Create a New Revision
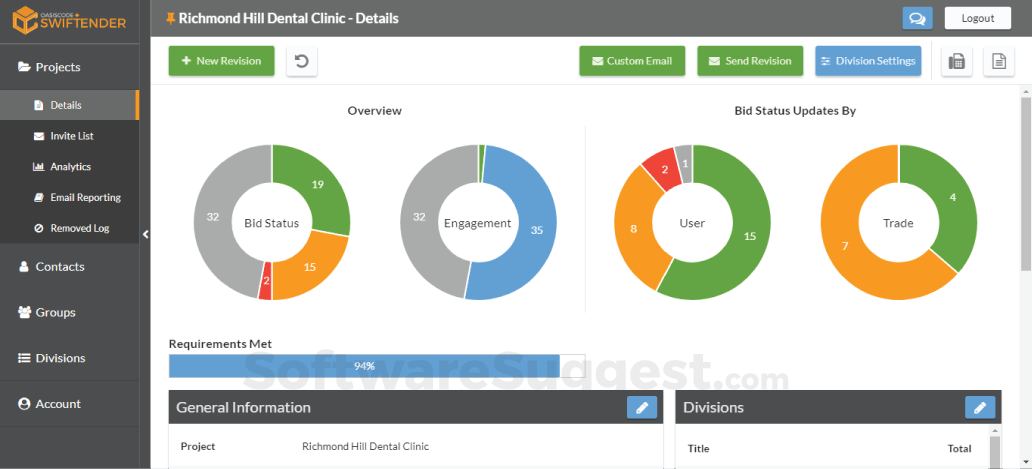Screen dimensions: 1032x469 click(221, 61)
